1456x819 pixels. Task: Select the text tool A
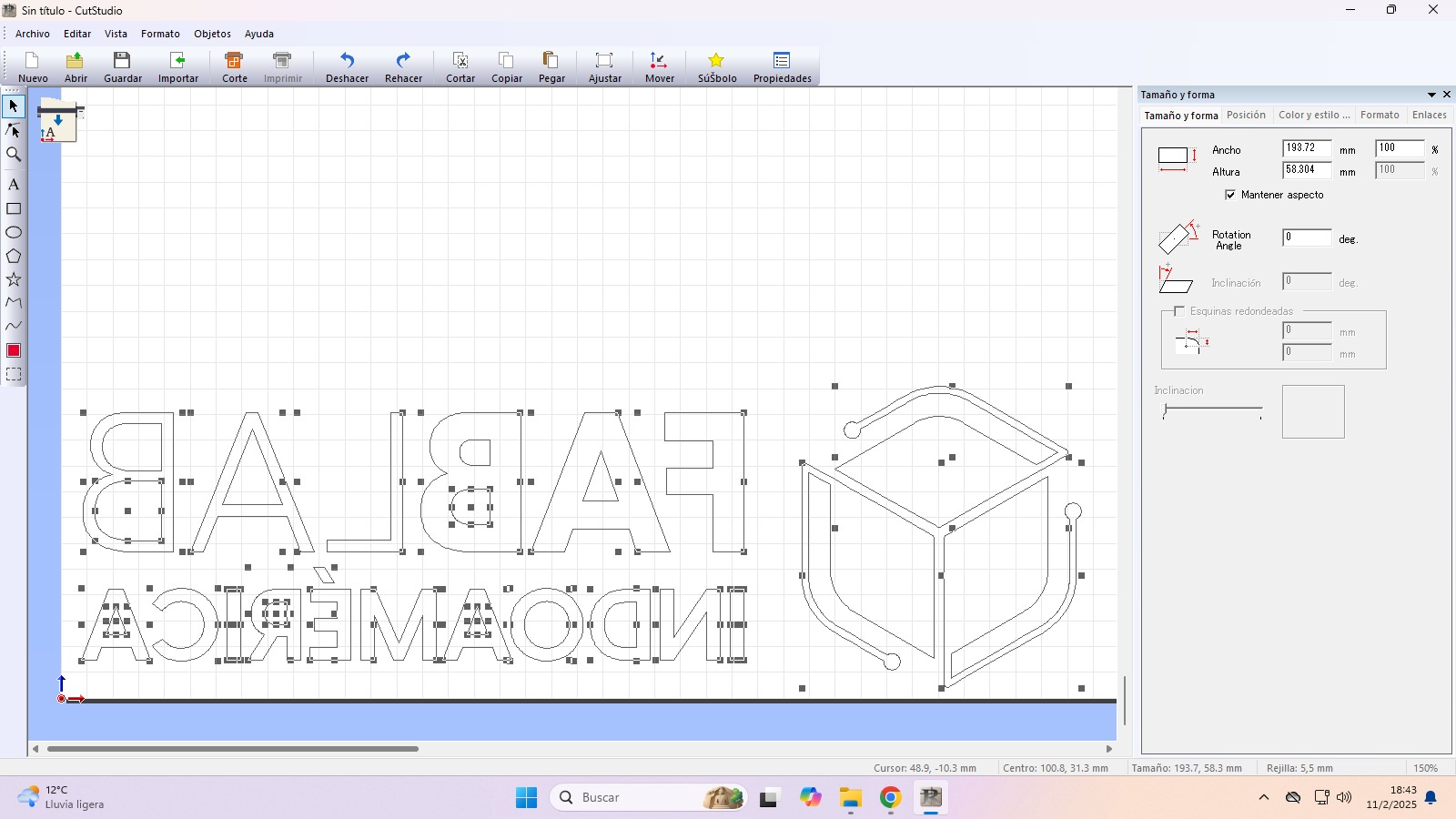coord(14,185)
